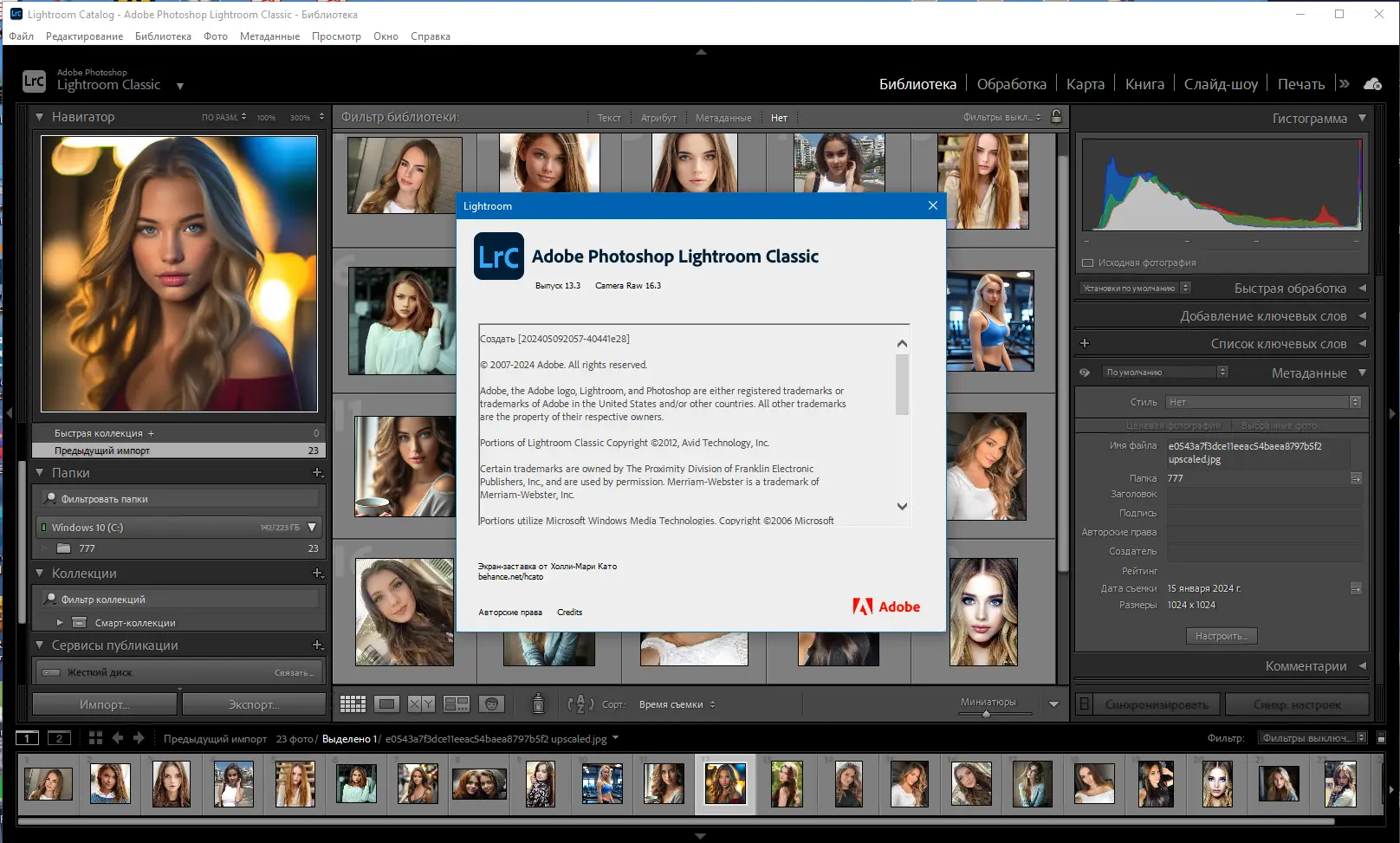Enable the Метаданные library filter
This screenshot has height=843, width=1400.
pos(723,118)
